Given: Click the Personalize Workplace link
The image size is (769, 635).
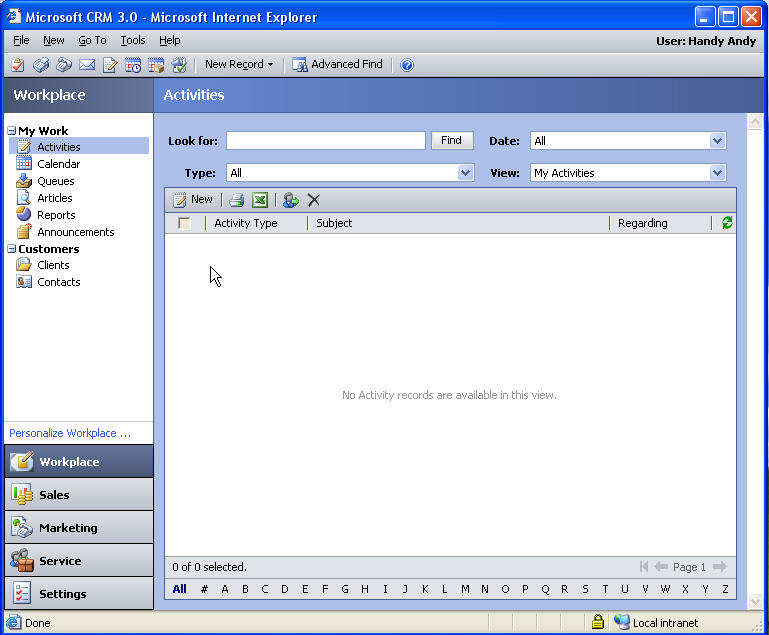Looking at the screenshot, I should pyautogui.click(x=70, y=433).
